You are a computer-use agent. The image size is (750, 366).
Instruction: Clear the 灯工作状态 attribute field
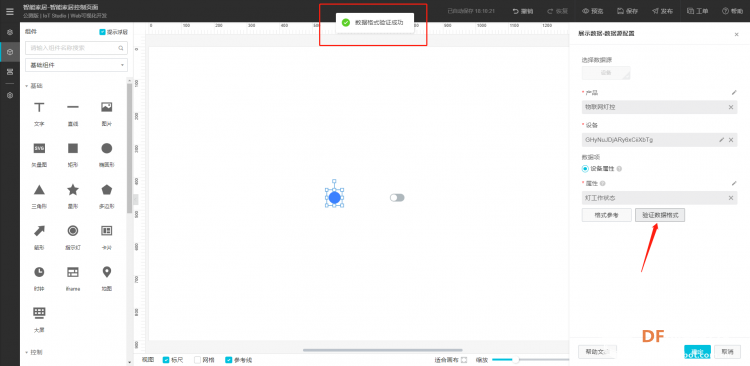731,198
